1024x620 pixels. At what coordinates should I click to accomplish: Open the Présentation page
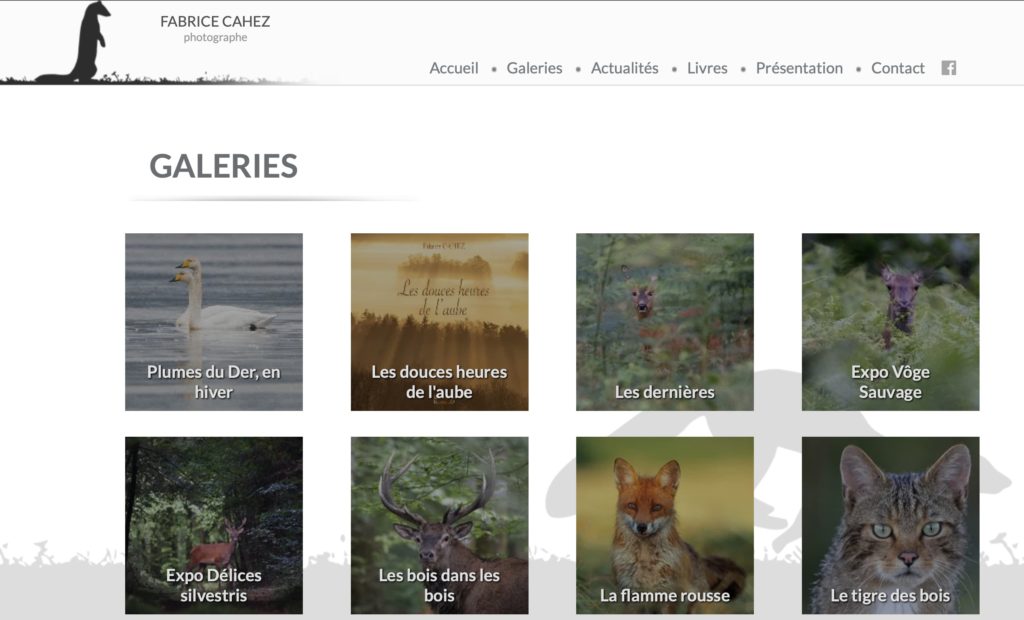point(799,68)
